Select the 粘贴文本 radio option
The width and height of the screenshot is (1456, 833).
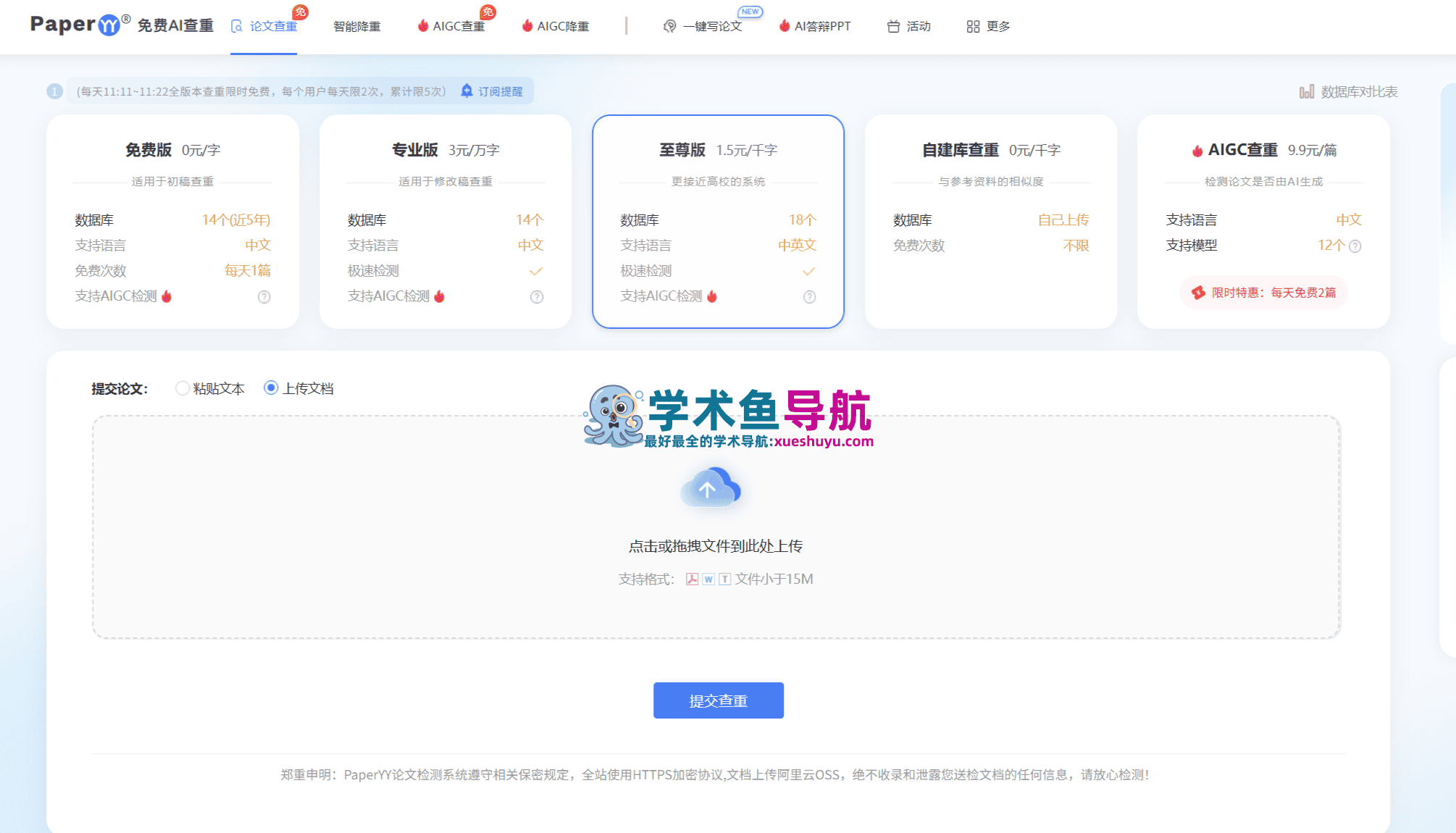183,388
